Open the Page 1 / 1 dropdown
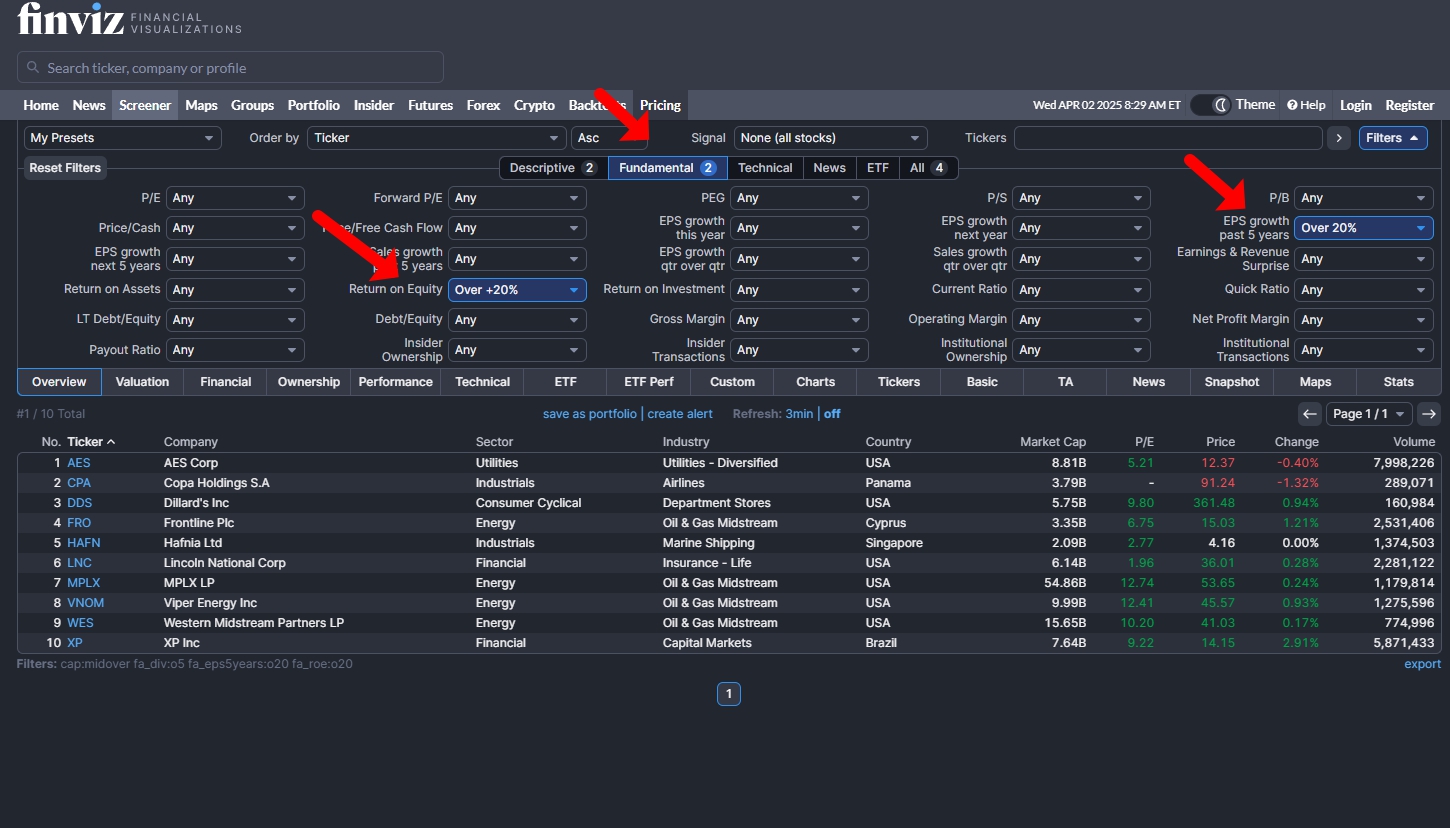 click(1369, 414)
